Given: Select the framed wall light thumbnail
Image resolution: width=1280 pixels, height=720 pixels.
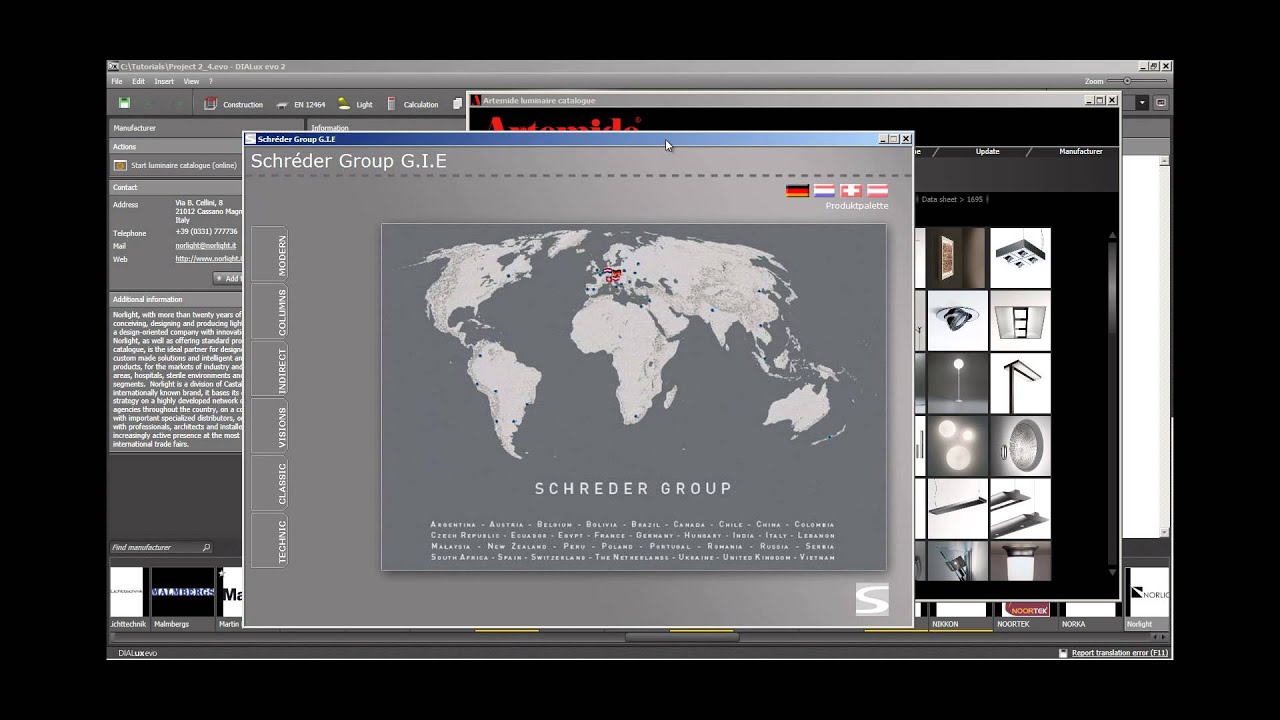Looking at the screenshot, I should (956, 257).
